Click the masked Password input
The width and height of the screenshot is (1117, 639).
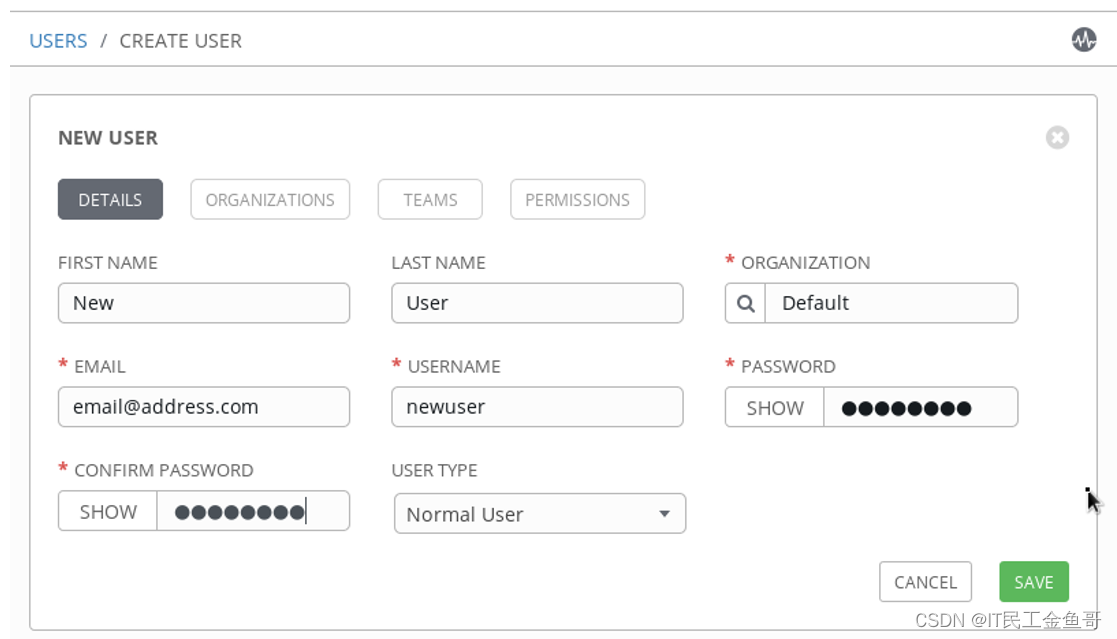point(920,407)
